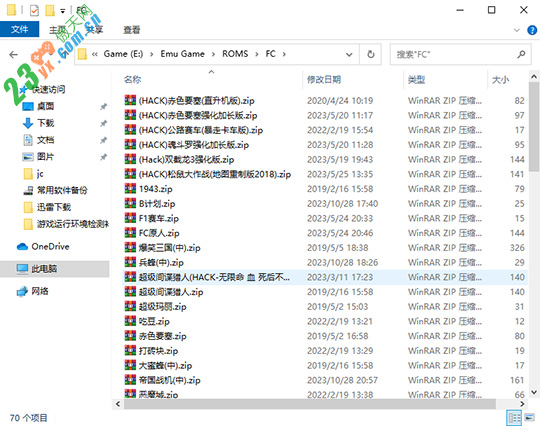The width and height of the screenshot is (540, 426).
Task: Click the refresh icon beside address bar
Action: 371,54
